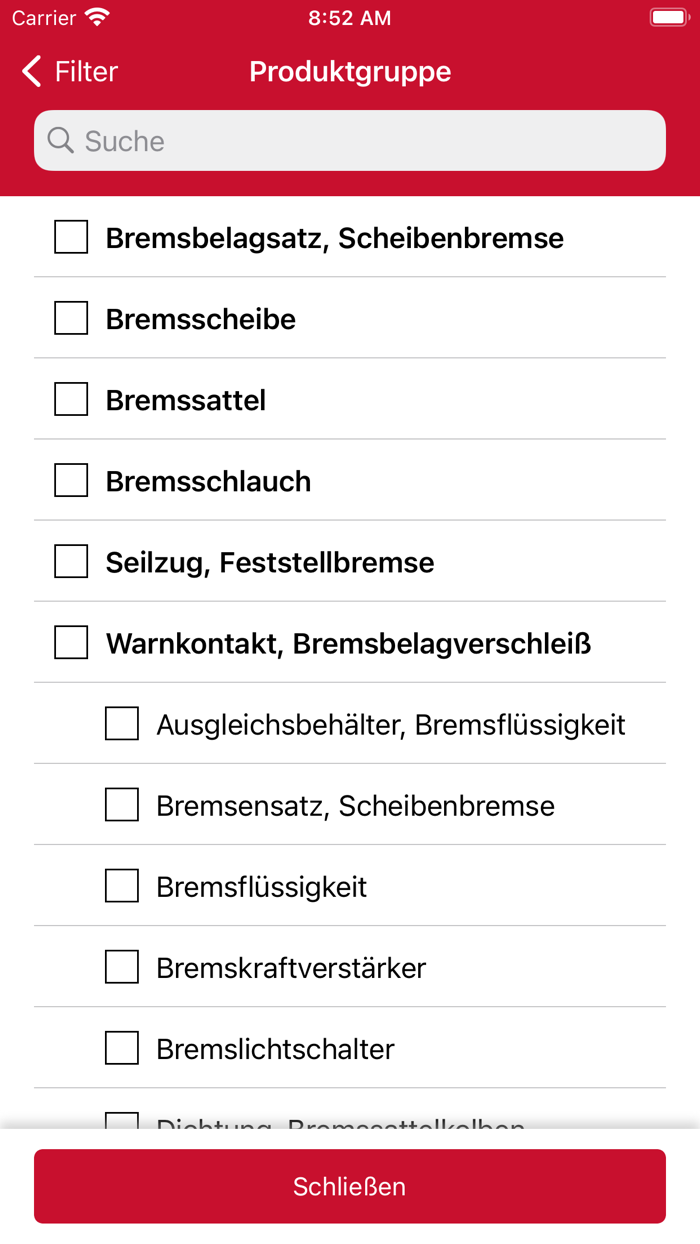700x1244 pixels.
Task: Select Ausgleichsbehälter, Bremsflüssigkeit checkbox
Action: pyautogui.click(x=121, y=723)
